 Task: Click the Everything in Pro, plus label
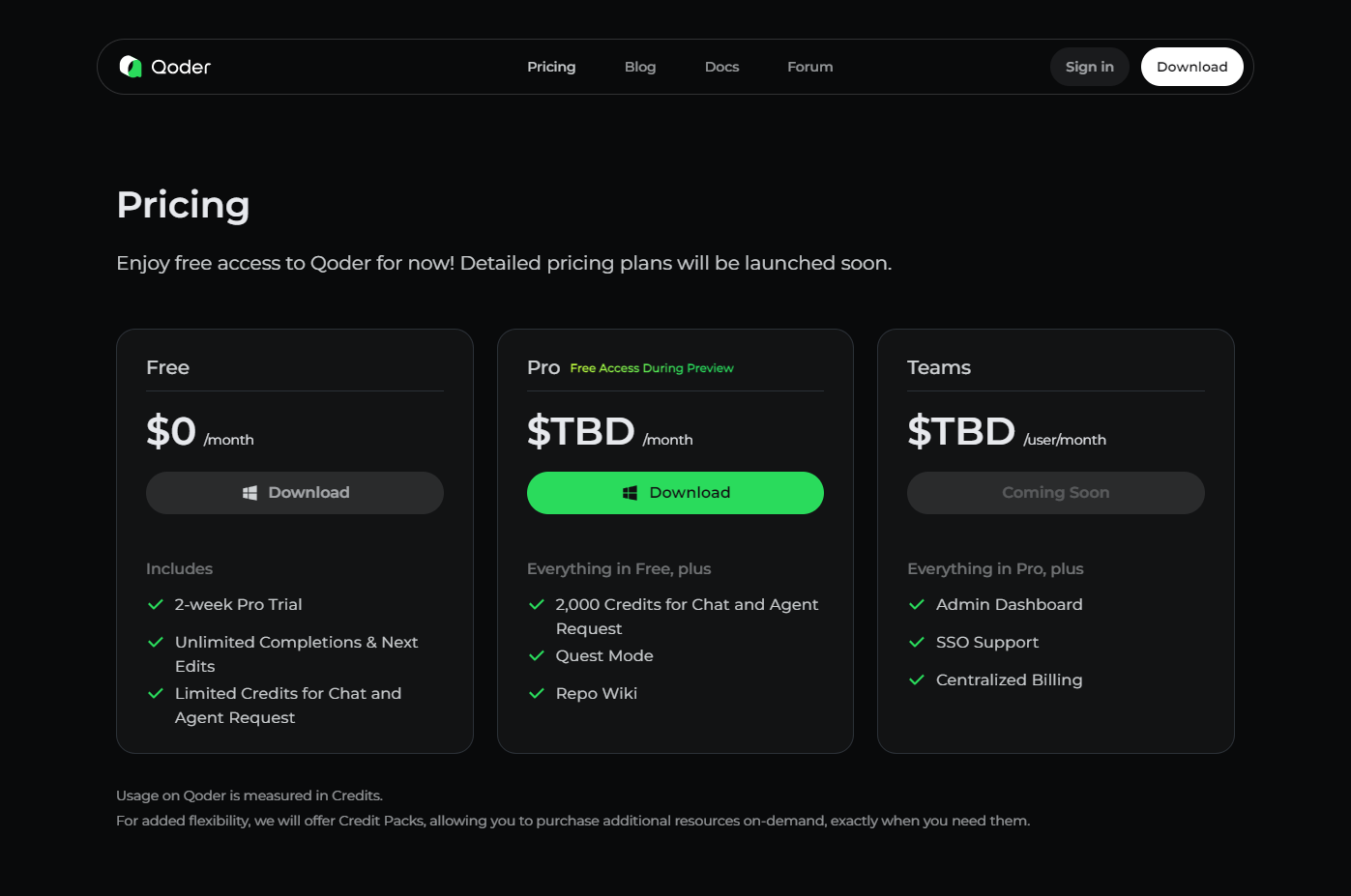(x=995, y=568)
